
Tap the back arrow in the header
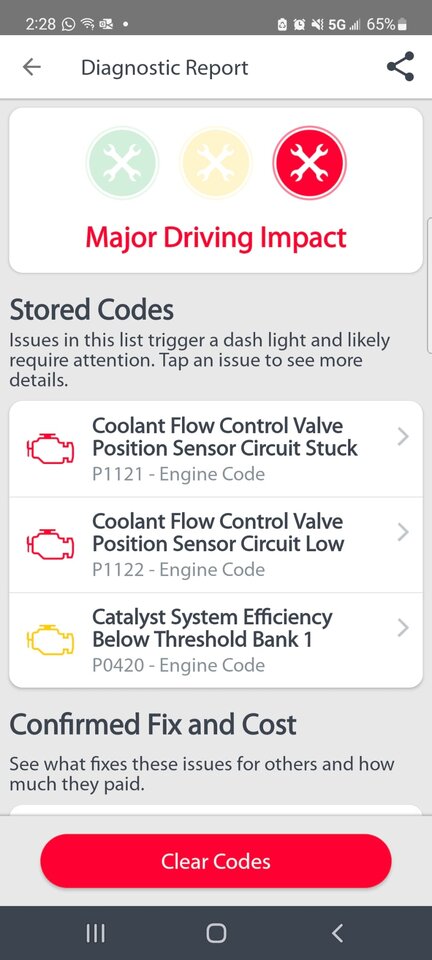point(31,67)
